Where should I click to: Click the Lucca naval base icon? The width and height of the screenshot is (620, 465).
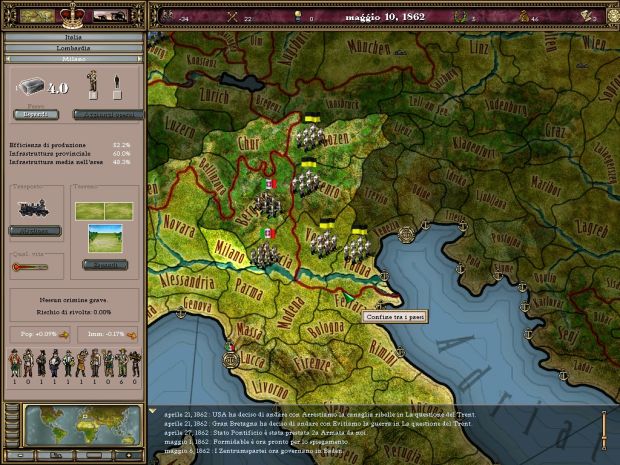coord(231,359)
